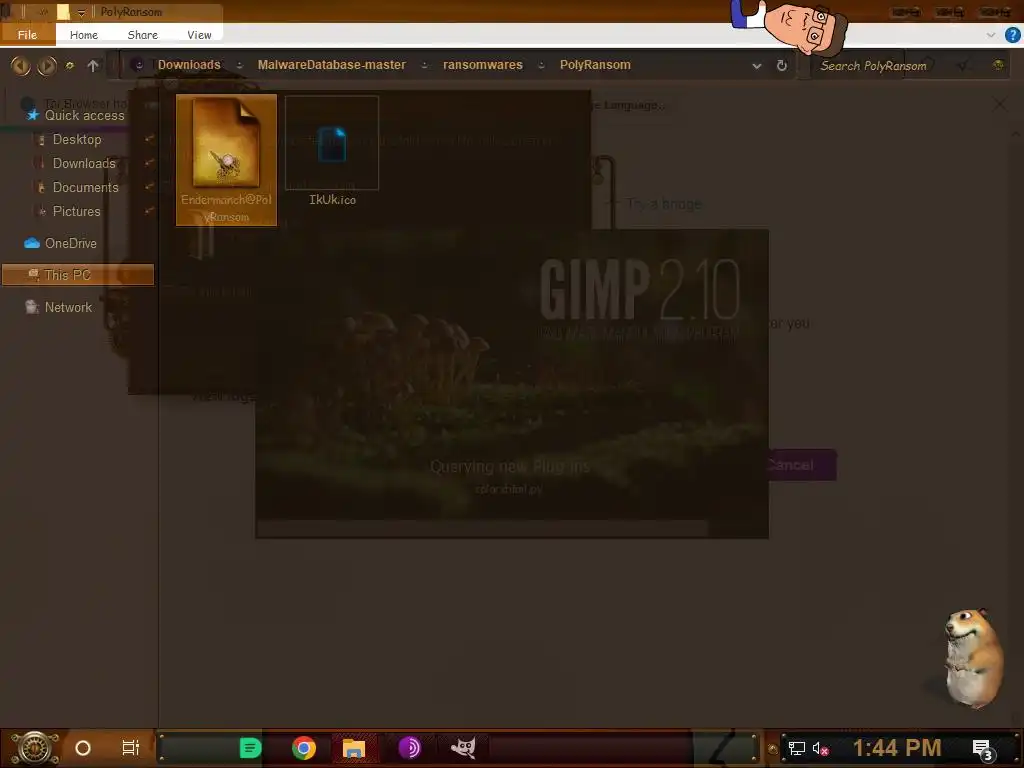The image size is (1024, 768).
Task: Click the Cancel button in the background dialog
Action: pos(801,465)
